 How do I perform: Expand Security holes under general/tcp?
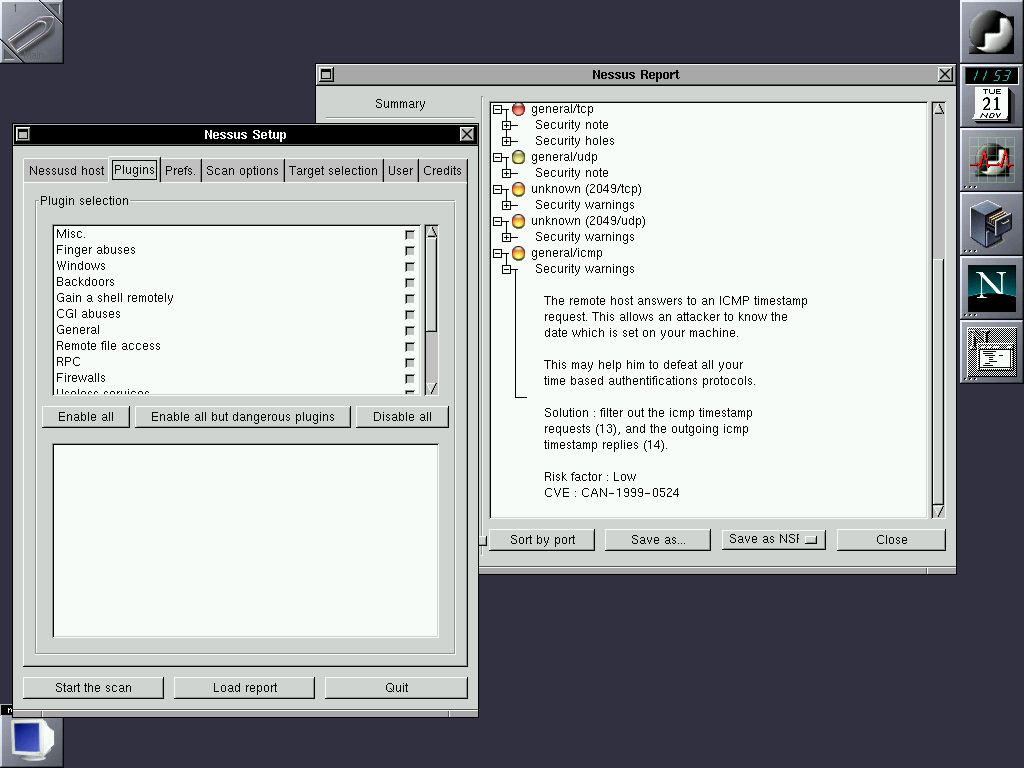(x=507, y=141)
